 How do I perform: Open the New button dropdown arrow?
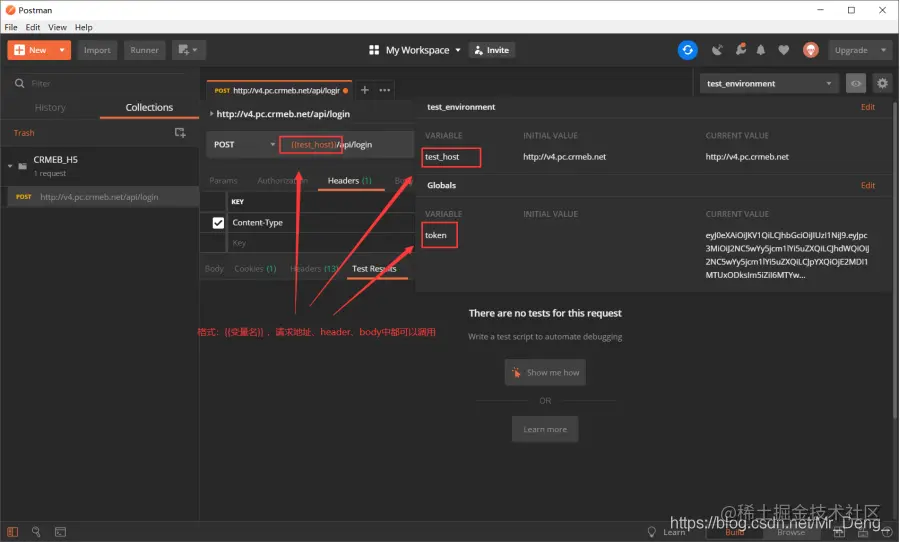[62, 50]
